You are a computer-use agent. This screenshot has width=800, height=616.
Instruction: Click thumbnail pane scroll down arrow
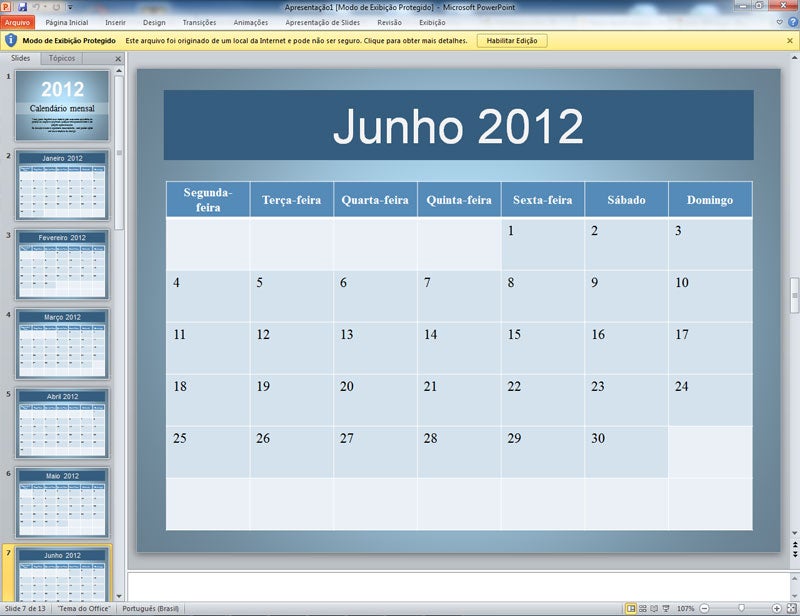tap(119, 596)
